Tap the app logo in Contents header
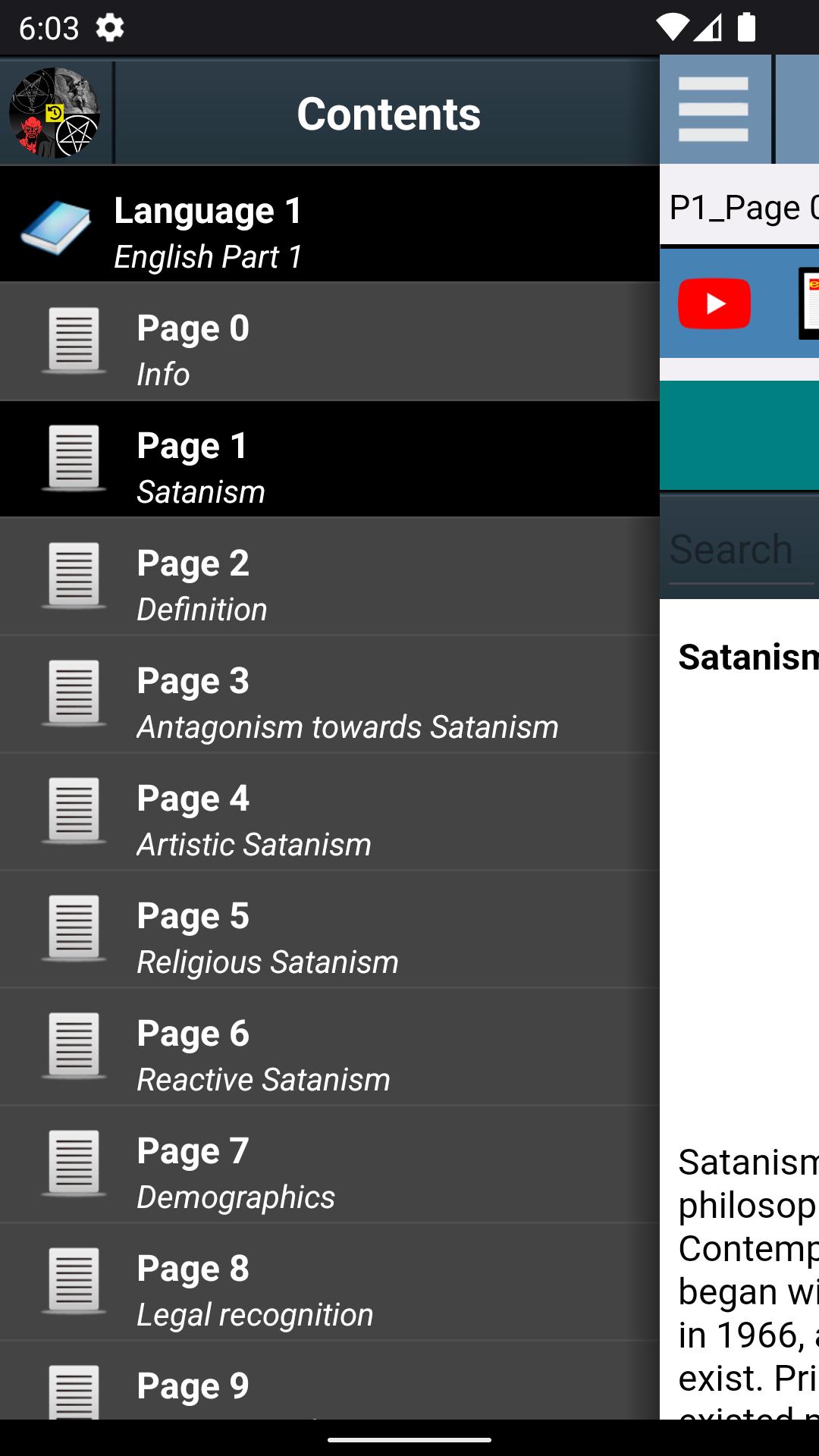Screen dimensions: 819x1456 tap(55, 113)
